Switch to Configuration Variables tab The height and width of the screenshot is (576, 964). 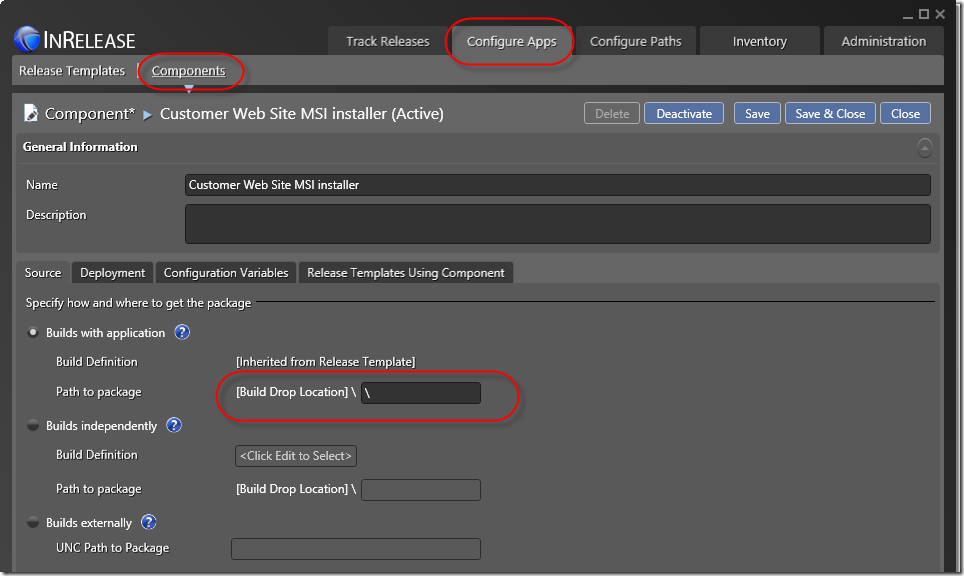pos(226,273)
